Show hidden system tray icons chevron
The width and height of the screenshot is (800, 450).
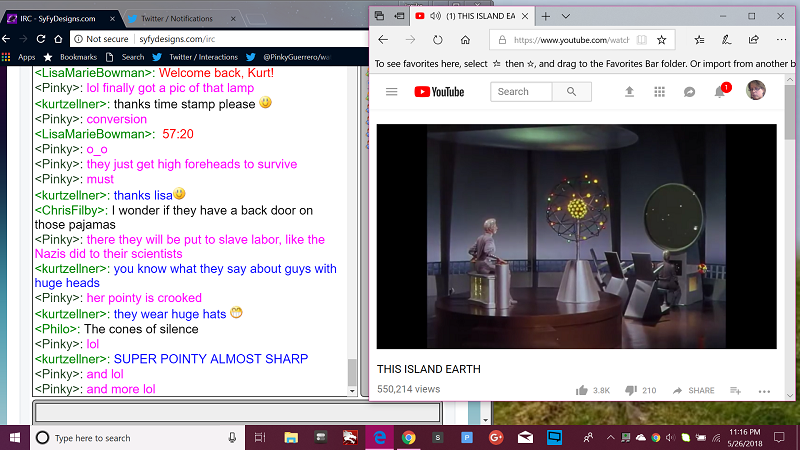[x=610, y=438]
